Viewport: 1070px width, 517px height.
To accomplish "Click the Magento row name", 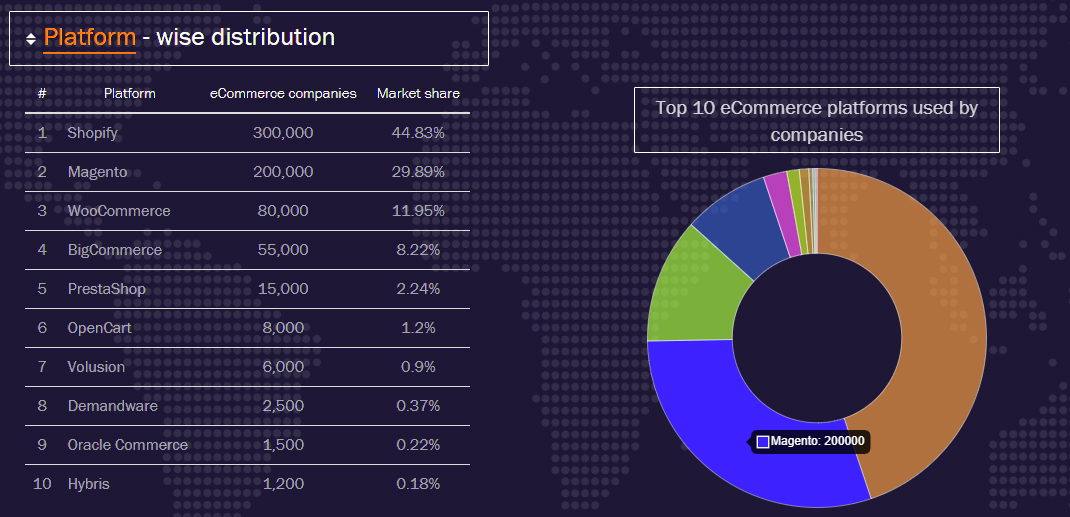I will pyautogui.click(x=98, y=172).
